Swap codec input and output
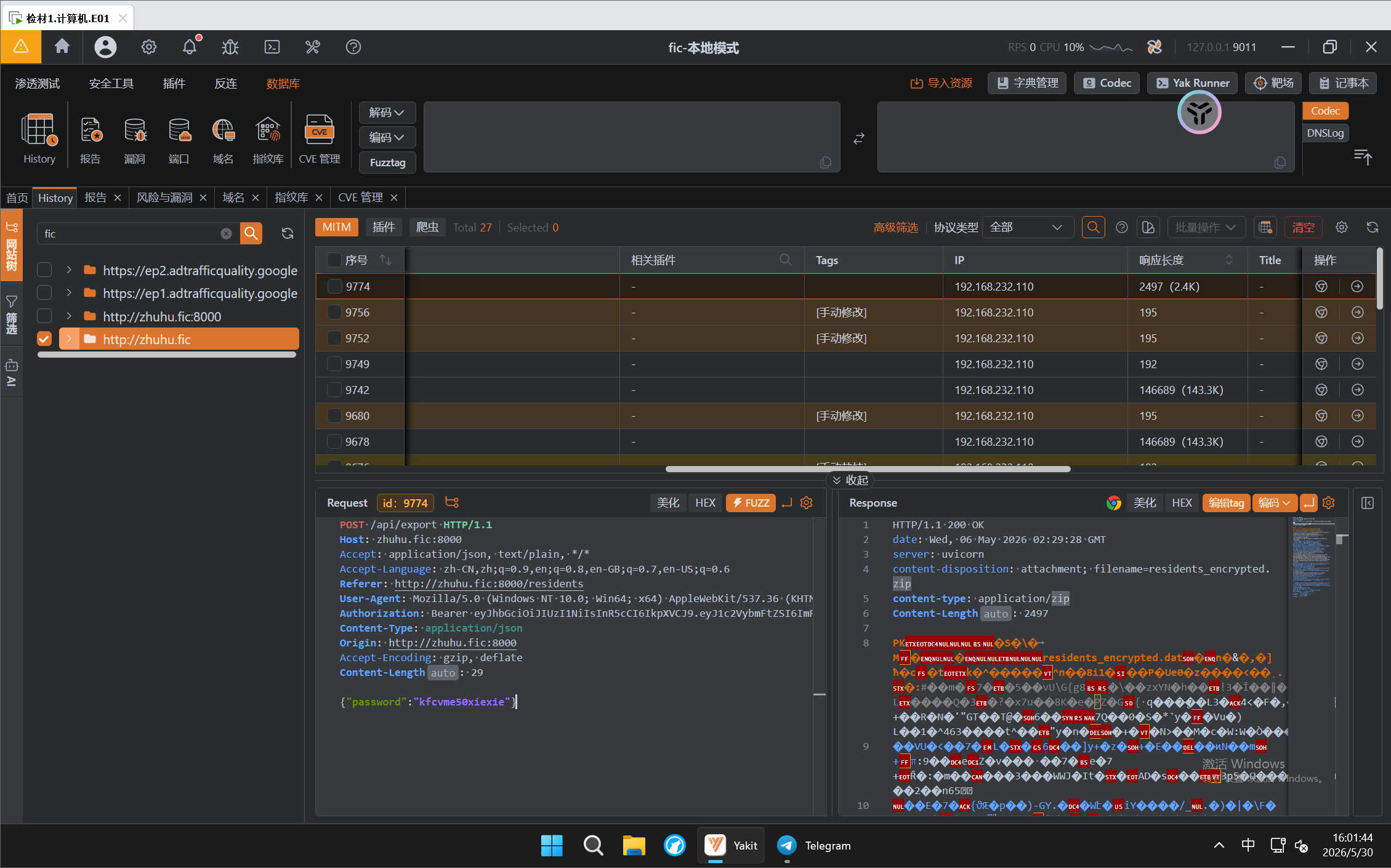 click(x=859, y=139)
